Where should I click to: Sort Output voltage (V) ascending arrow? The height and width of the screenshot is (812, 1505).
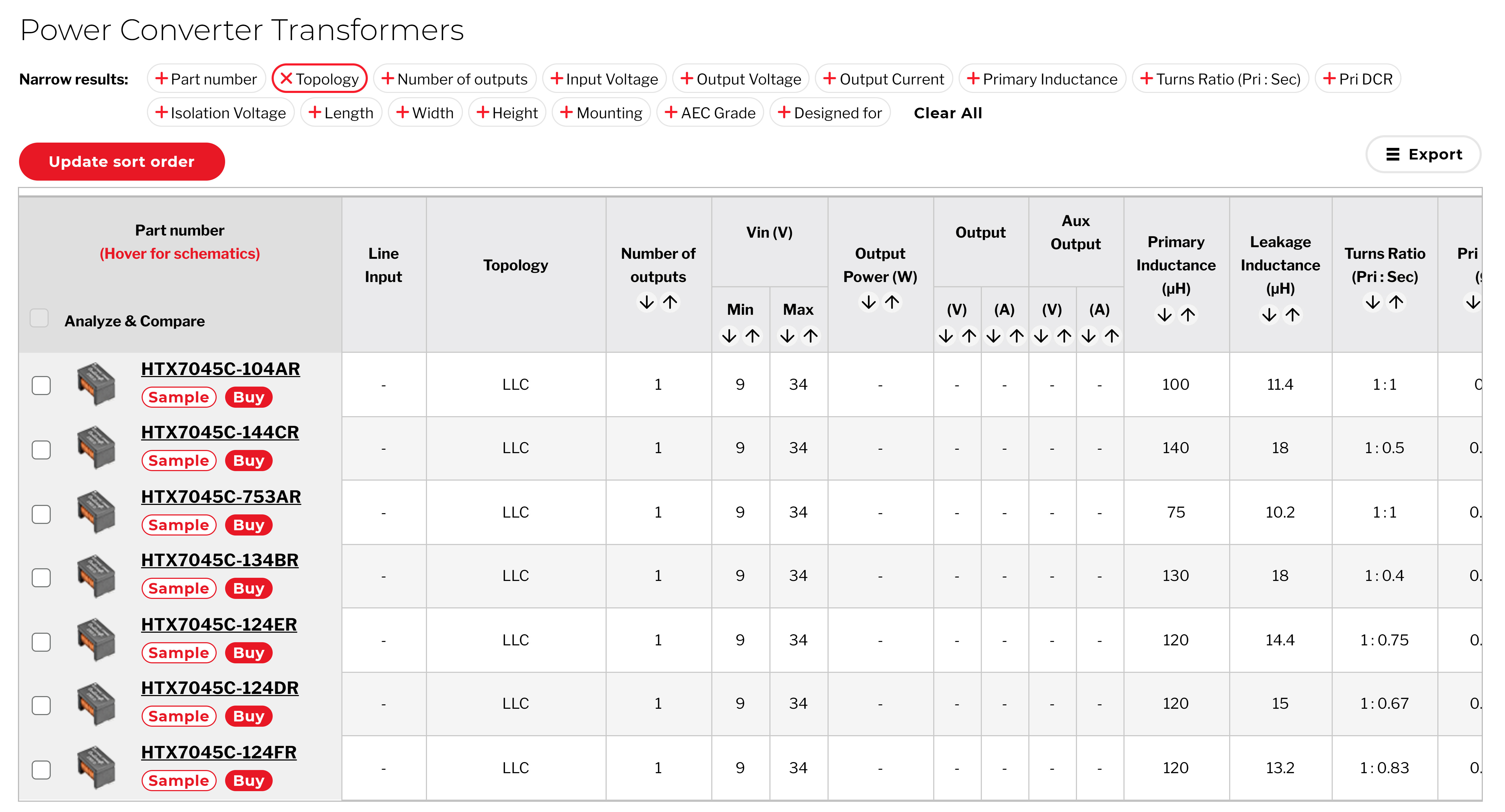969,336
